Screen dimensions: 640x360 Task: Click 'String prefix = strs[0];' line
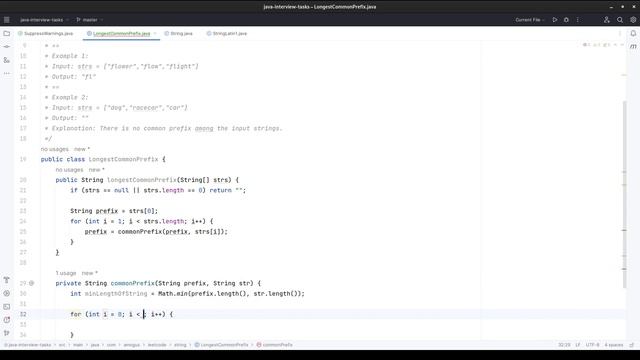click(114, 211)
